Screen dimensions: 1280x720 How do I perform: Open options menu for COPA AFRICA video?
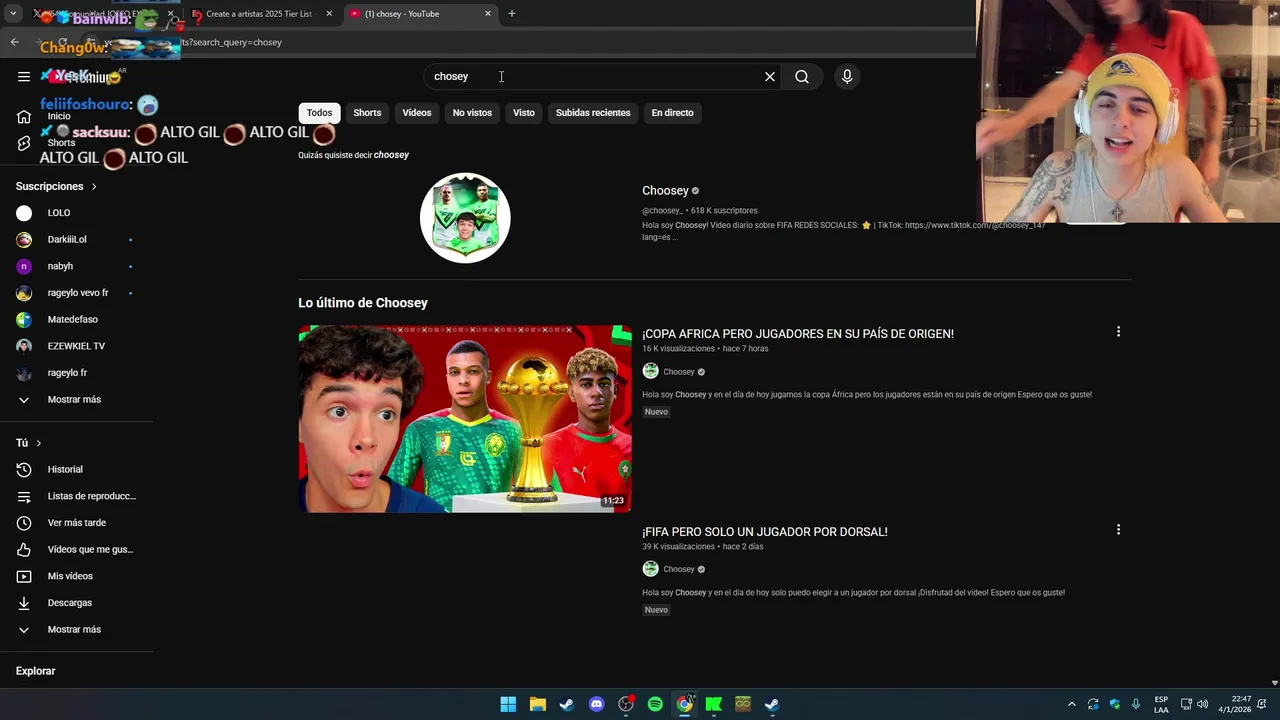point(1118,332)
